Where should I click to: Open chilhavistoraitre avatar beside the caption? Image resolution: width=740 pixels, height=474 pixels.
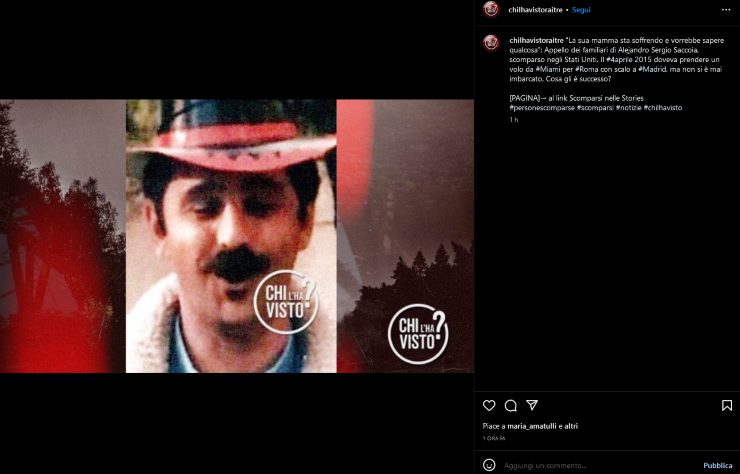(x=491, y=43)
